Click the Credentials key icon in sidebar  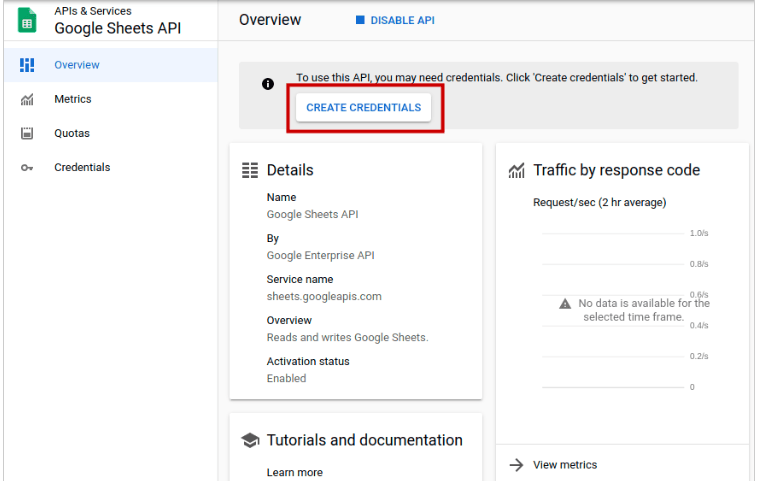(27, 168)
